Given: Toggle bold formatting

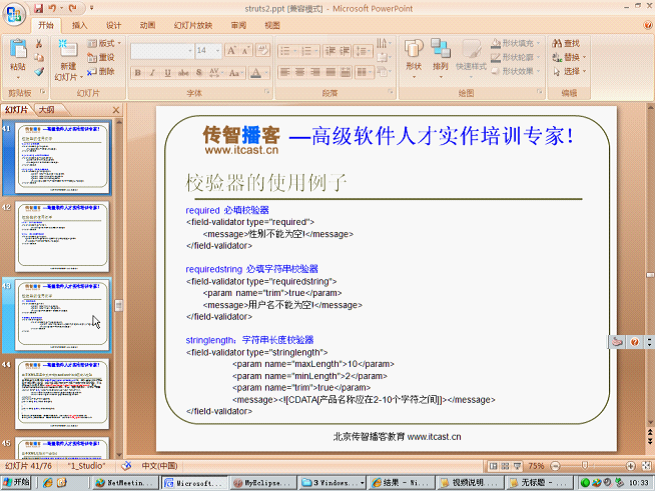Looking at the screenshot, I should point(137,73).
